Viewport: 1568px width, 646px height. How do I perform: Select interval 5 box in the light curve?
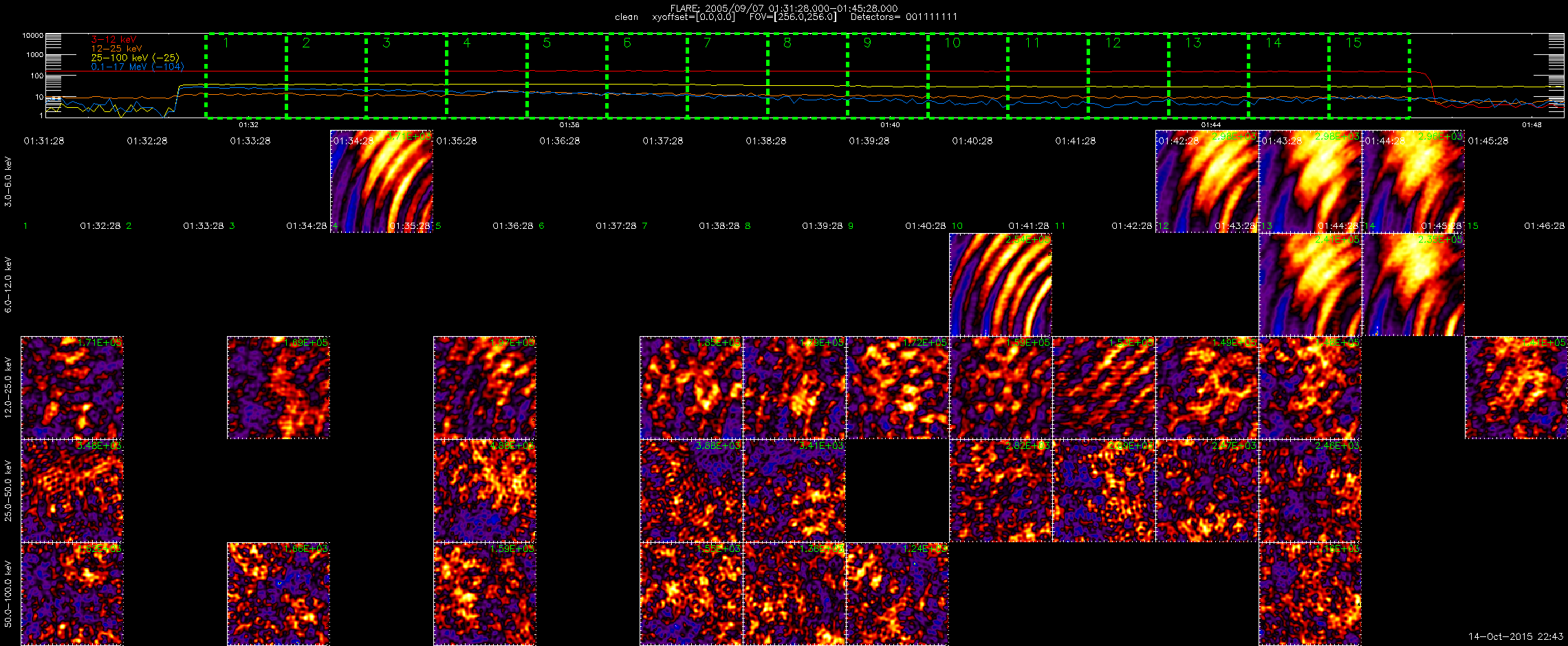567,75
